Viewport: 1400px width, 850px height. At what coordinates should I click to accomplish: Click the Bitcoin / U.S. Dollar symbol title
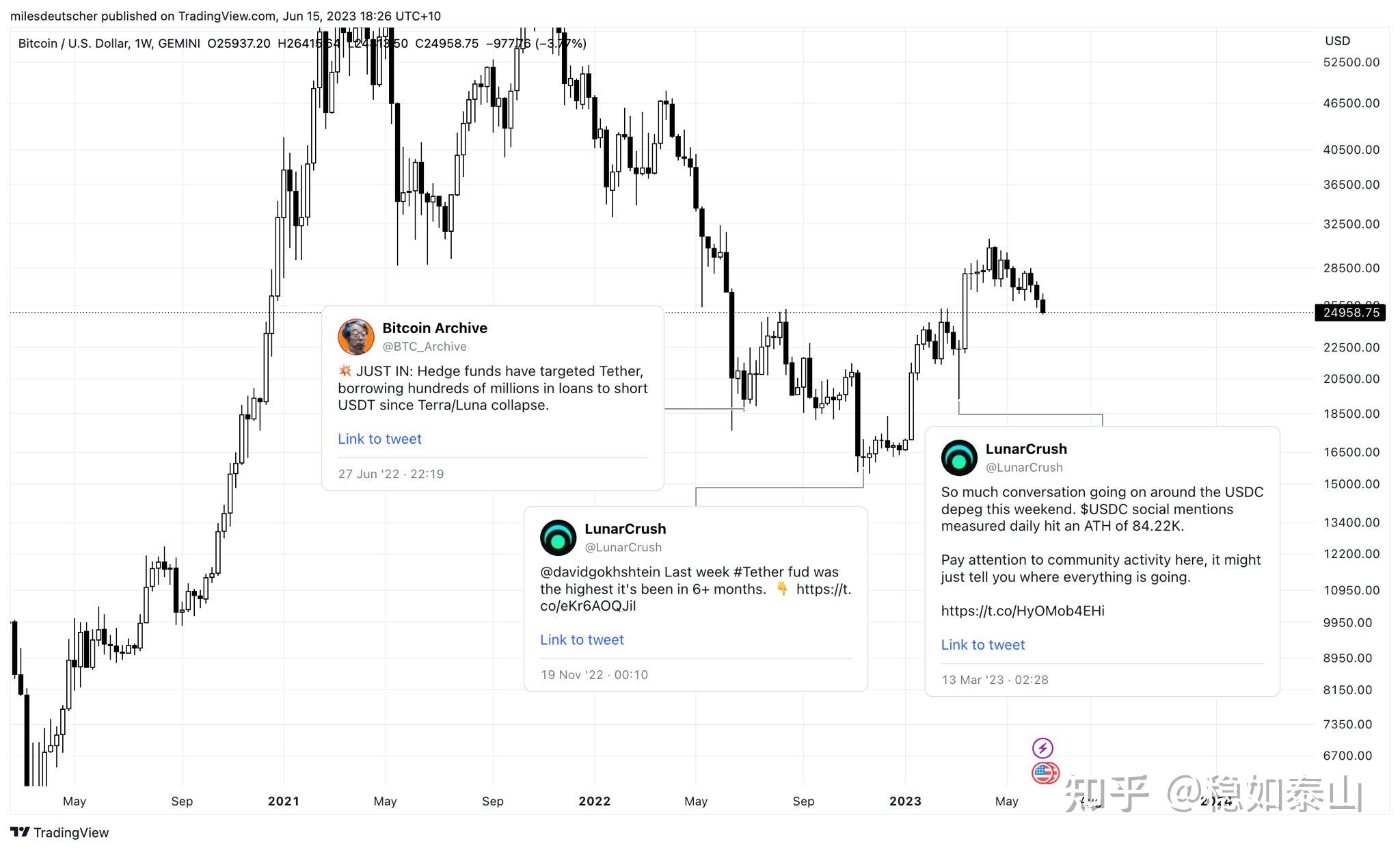[x=74, y=44]
